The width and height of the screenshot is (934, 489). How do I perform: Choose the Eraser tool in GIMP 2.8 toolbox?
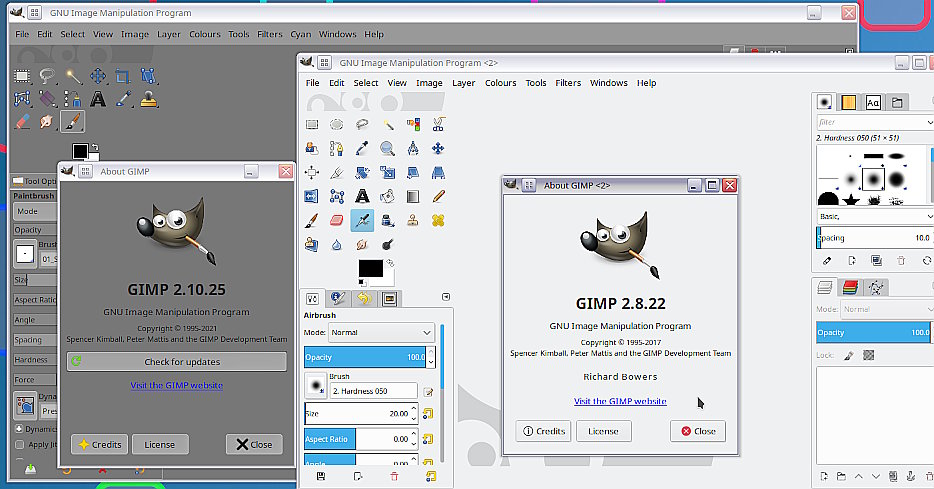[337, 220]
